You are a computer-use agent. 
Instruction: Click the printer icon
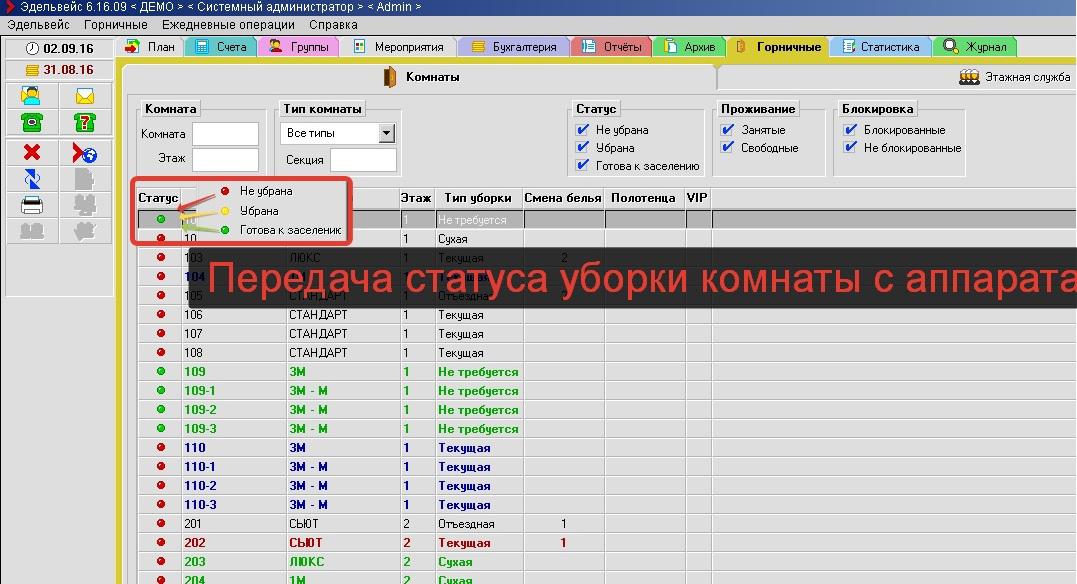pyautogui.click(x=32, y=205)
